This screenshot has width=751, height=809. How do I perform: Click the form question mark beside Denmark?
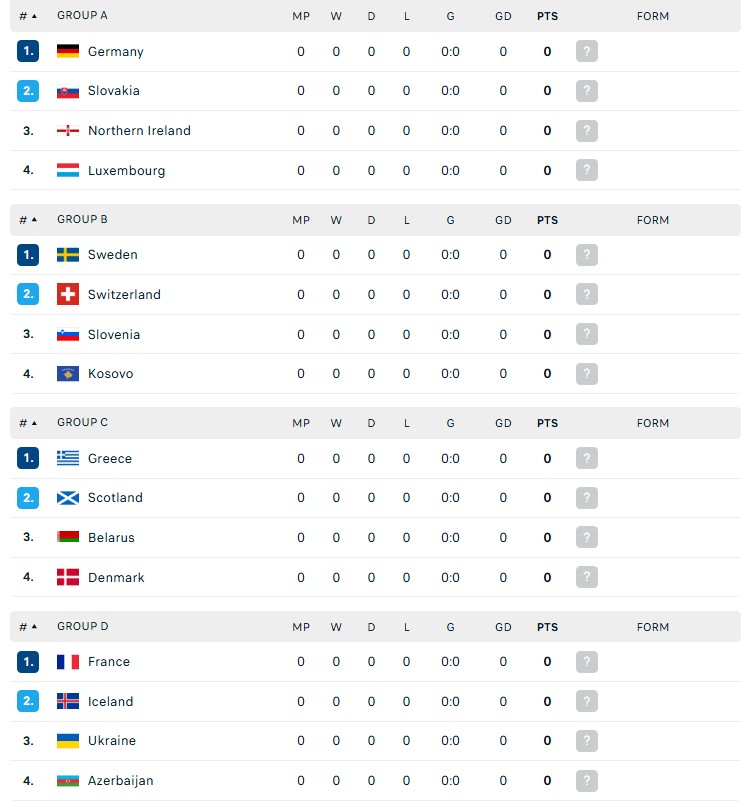click(586, 577)
